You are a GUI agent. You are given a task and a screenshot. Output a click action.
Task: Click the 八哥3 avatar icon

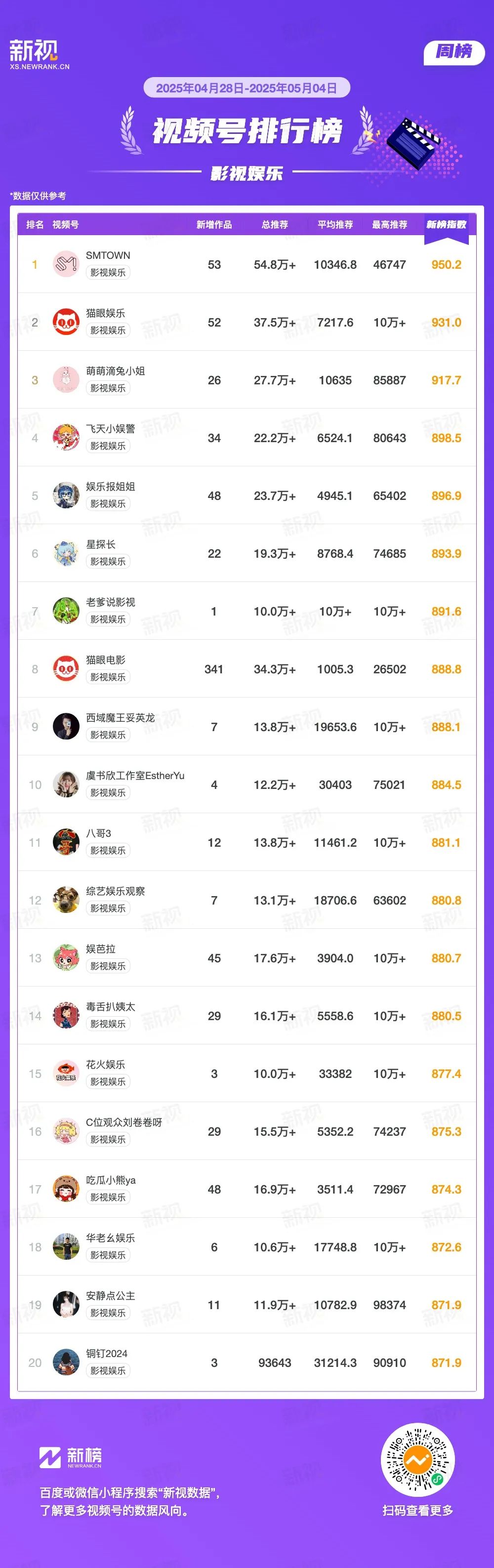(x=66, y=842)
